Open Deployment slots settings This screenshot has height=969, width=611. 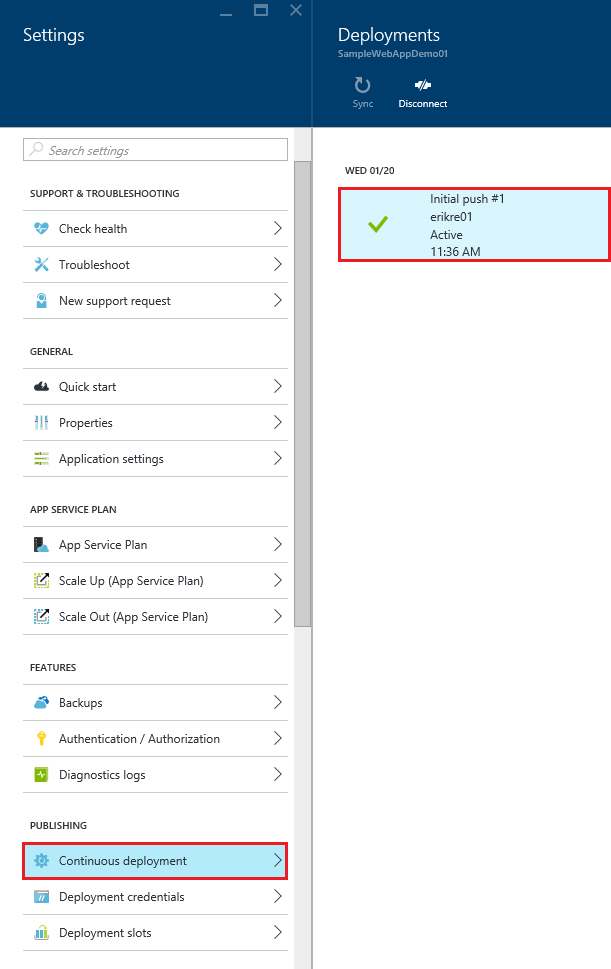click(155, 933)
